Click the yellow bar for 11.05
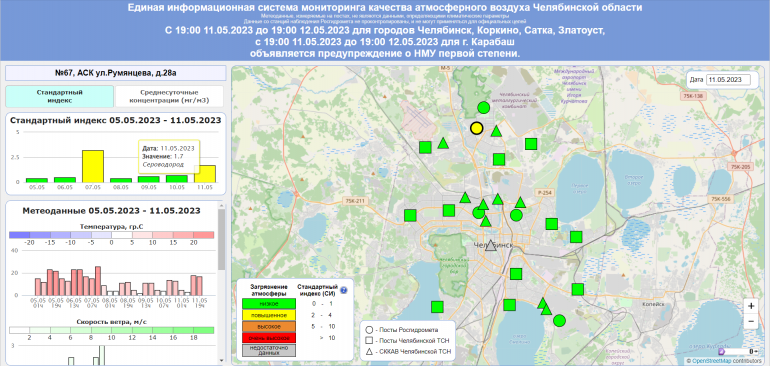The width and height of the screenshot is (770, 366). [205, 174]
